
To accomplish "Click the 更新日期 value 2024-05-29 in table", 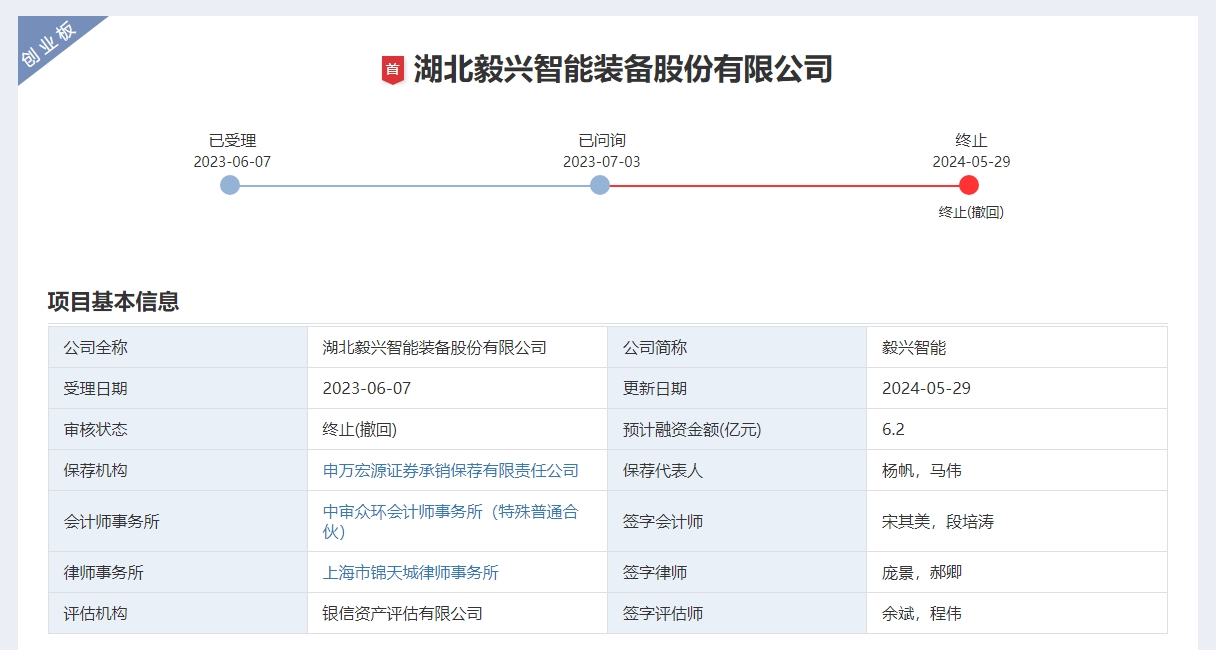I will pos(926,389).
